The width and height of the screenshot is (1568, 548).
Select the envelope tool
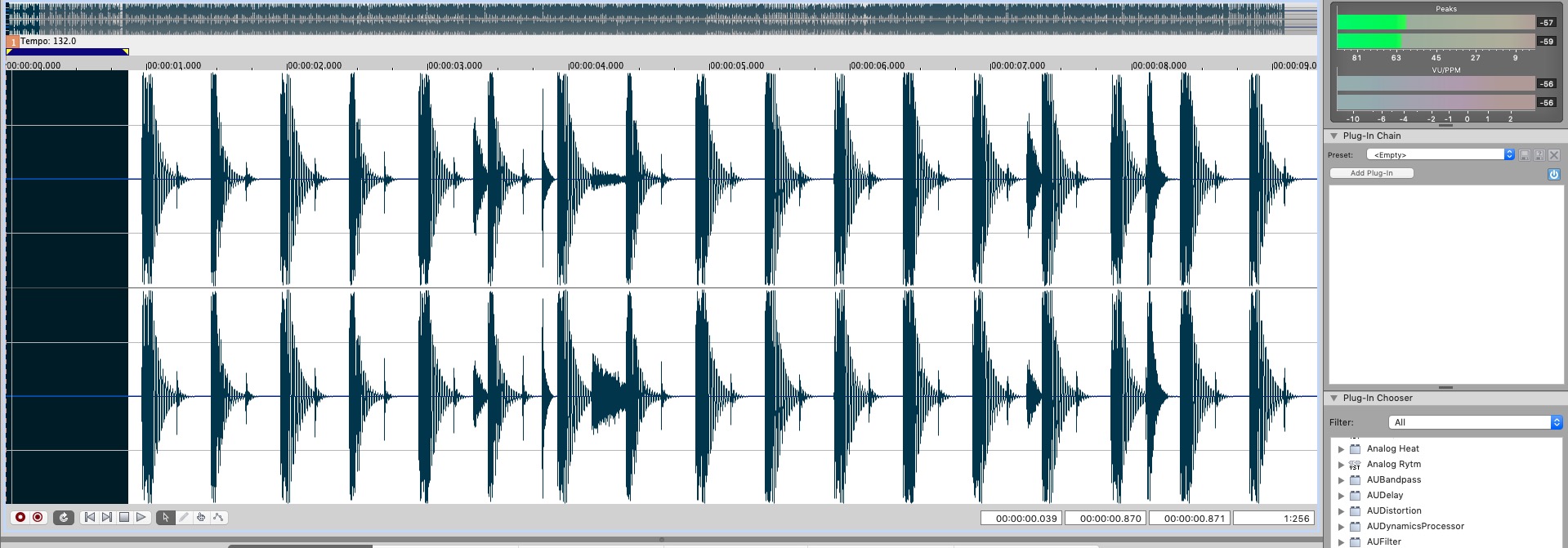click(218, 518)
